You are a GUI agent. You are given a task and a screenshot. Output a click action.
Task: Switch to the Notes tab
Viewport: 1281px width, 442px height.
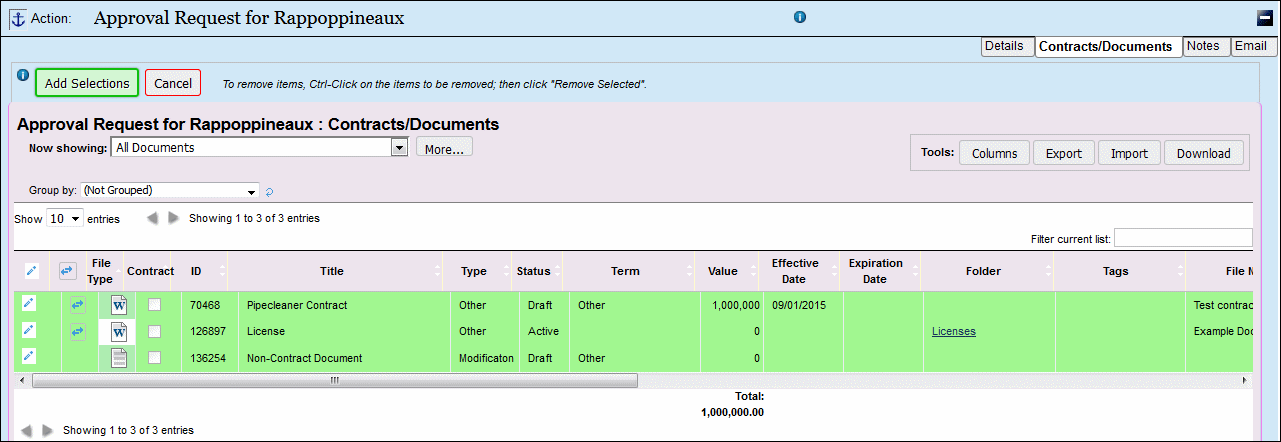[x=1203, y=46]
